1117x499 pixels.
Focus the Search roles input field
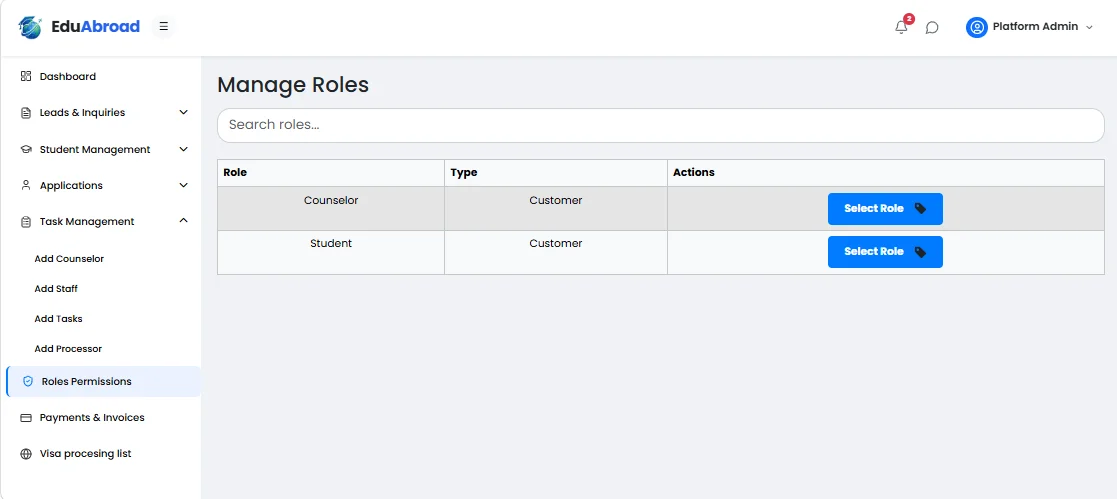point(660,125)
